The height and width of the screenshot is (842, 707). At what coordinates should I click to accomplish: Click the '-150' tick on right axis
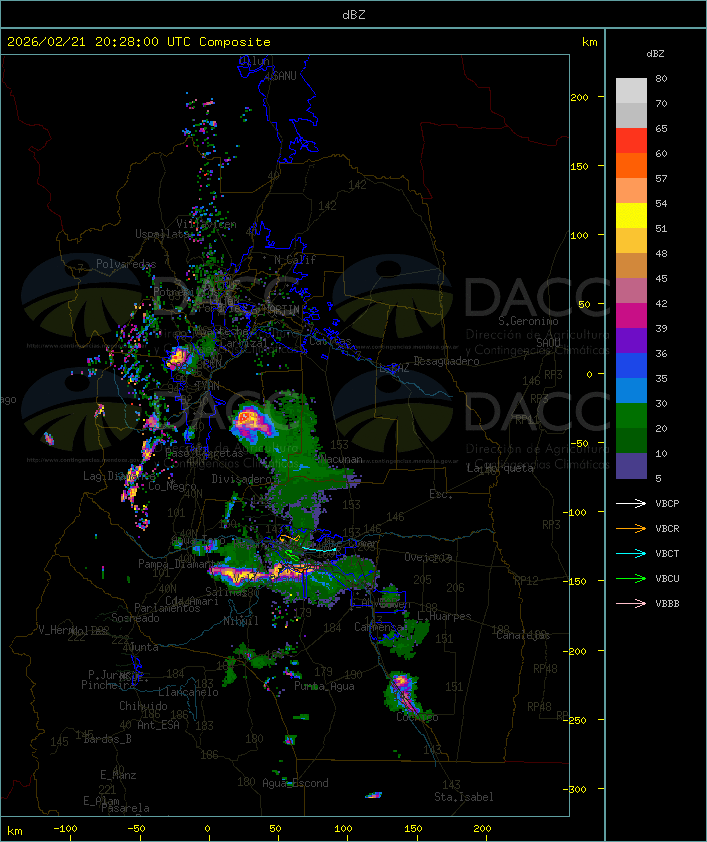click(x=577, y=581)
